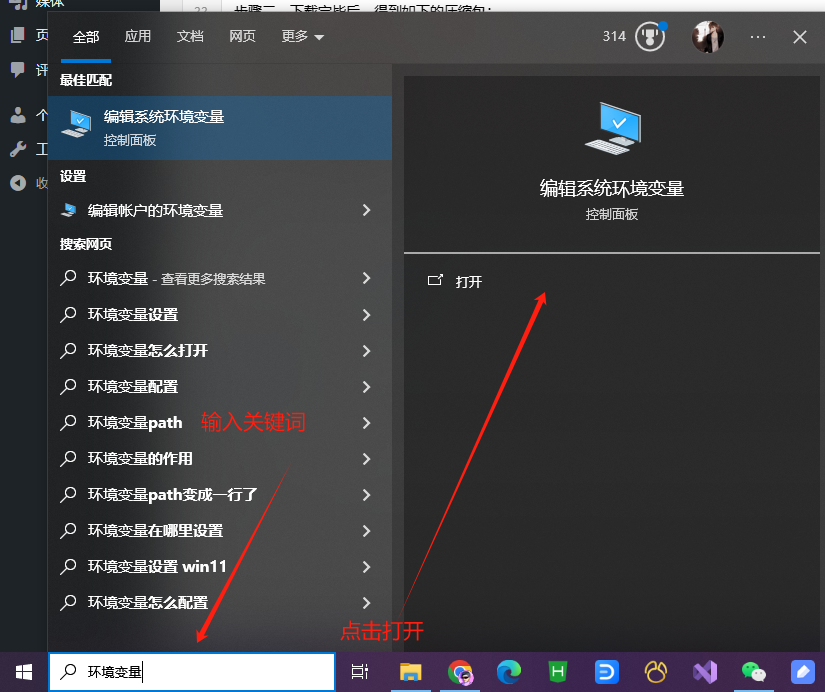825x692 pixels.
Task: Open best match 编辑系统环境变量
Action: [220, 128]
